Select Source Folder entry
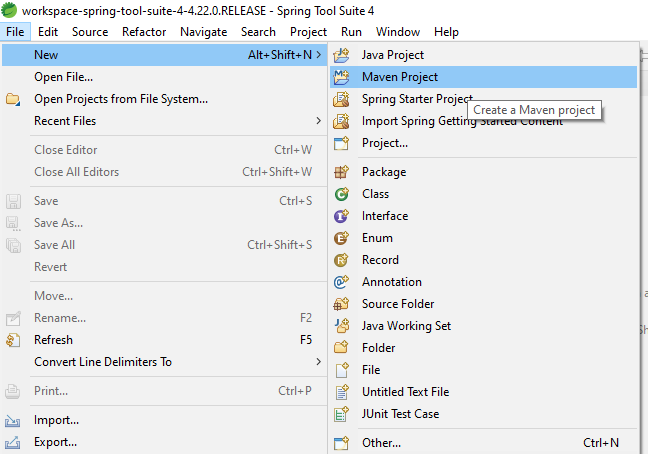This screenshot has width=648, height=454. 484,304
